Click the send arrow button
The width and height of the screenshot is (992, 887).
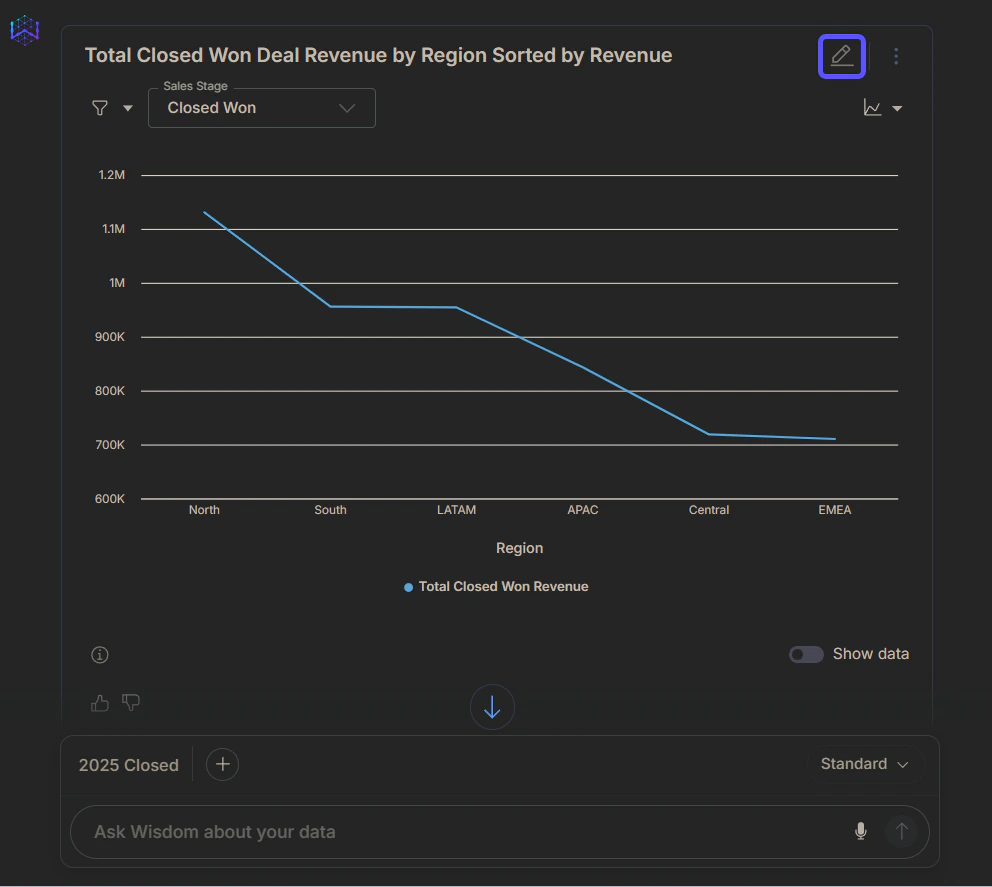coord(902,831)
